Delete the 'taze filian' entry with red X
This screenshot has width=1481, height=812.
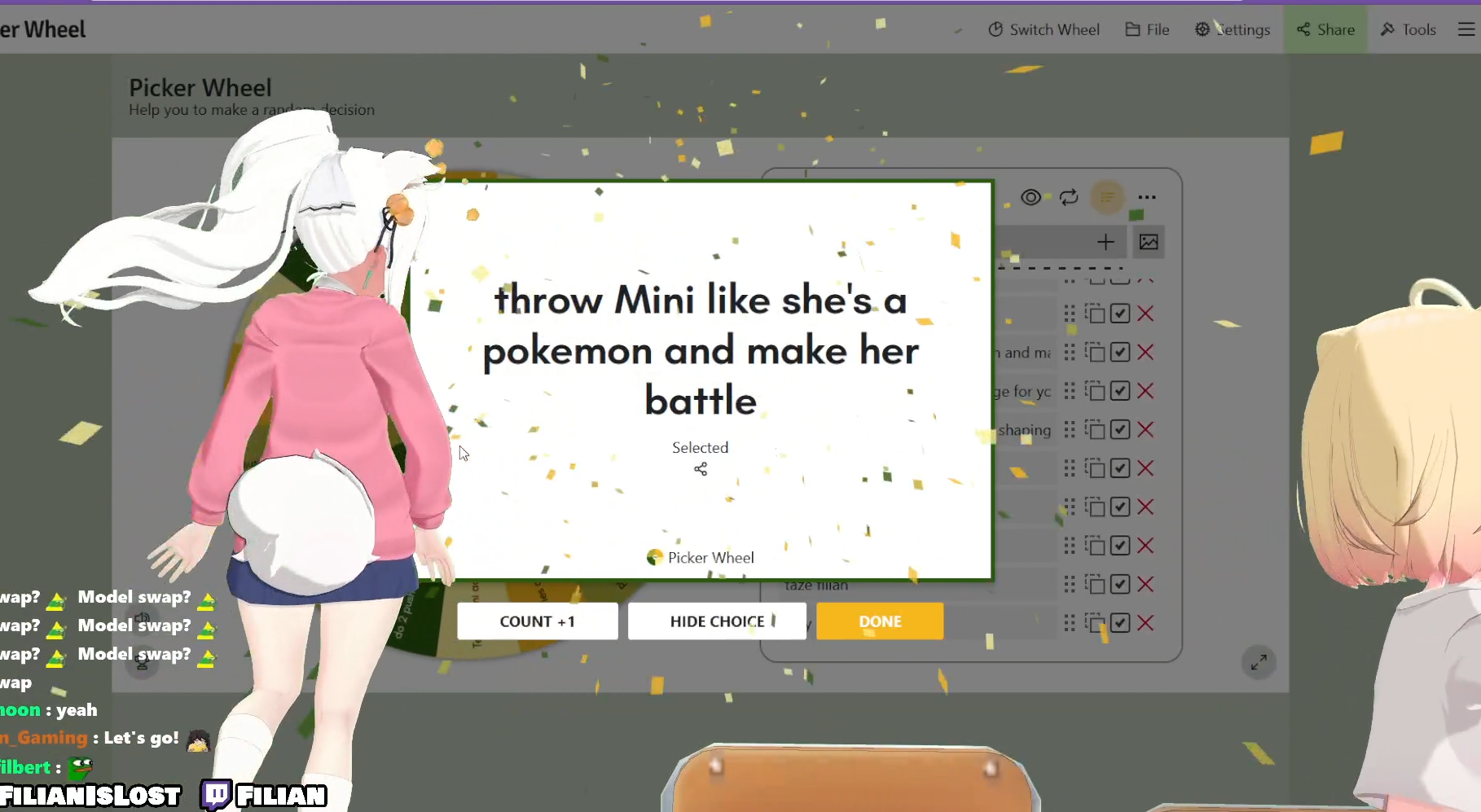[1145, 584]
